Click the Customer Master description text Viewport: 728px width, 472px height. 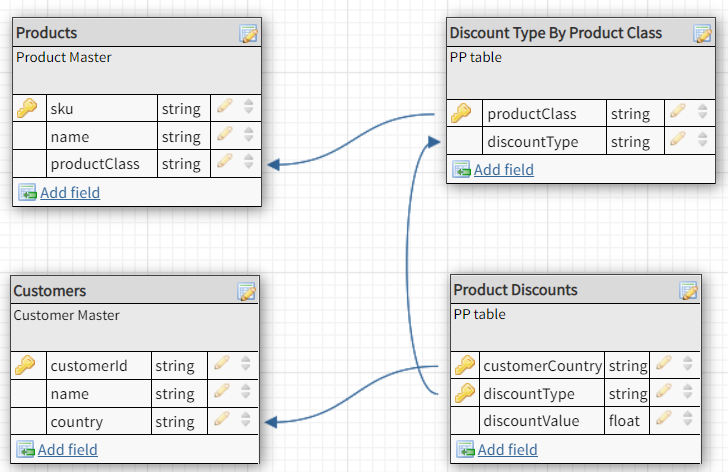coord(67,315)
